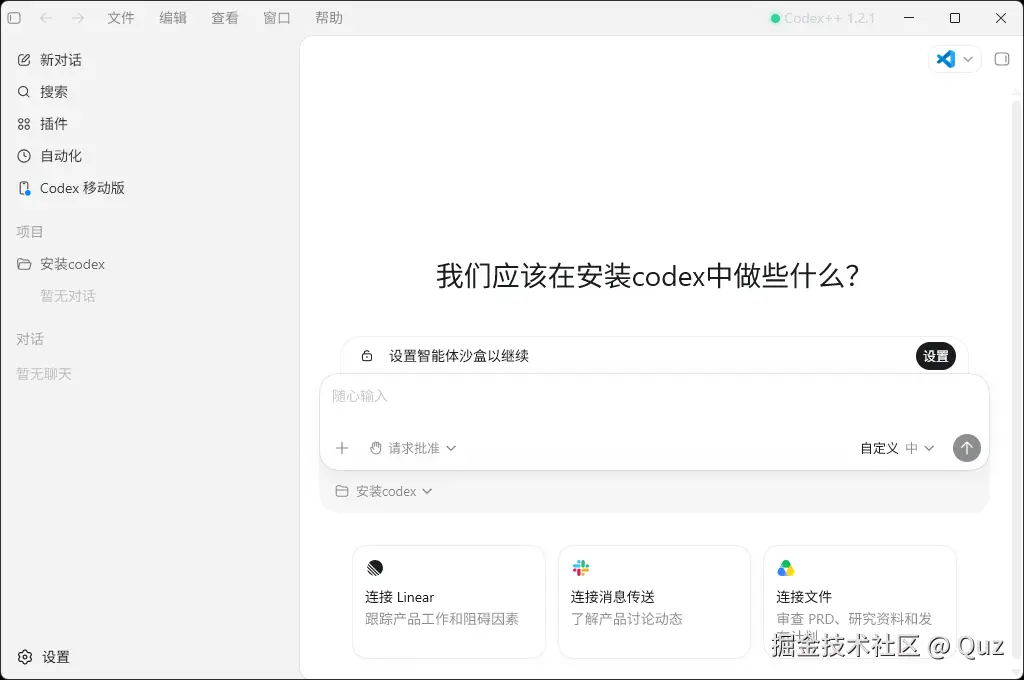
Task: Open the 文件 menu
Action: (x=121, y=18)
